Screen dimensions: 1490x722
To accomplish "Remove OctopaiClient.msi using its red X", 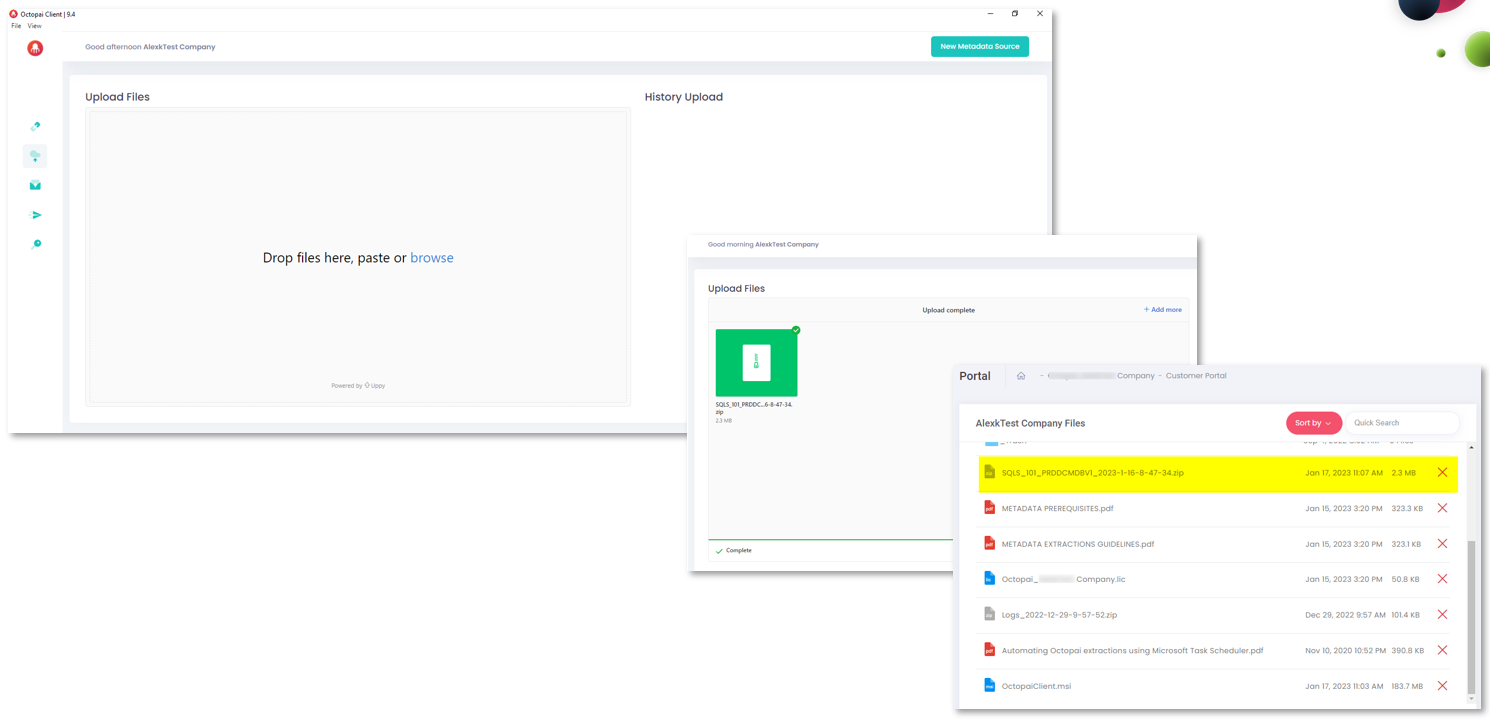I will click(x=1441, y=686).
